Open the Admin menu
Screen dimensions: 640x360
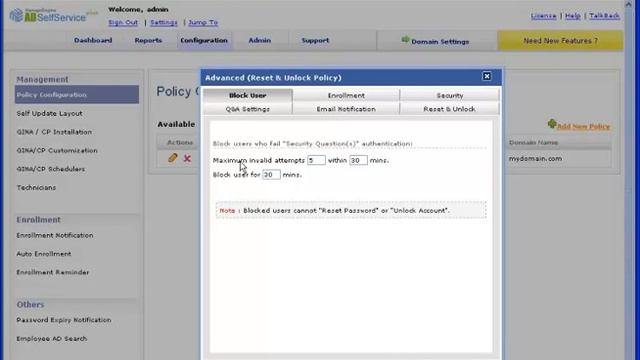pyautogui.click(x=260, y=40)
